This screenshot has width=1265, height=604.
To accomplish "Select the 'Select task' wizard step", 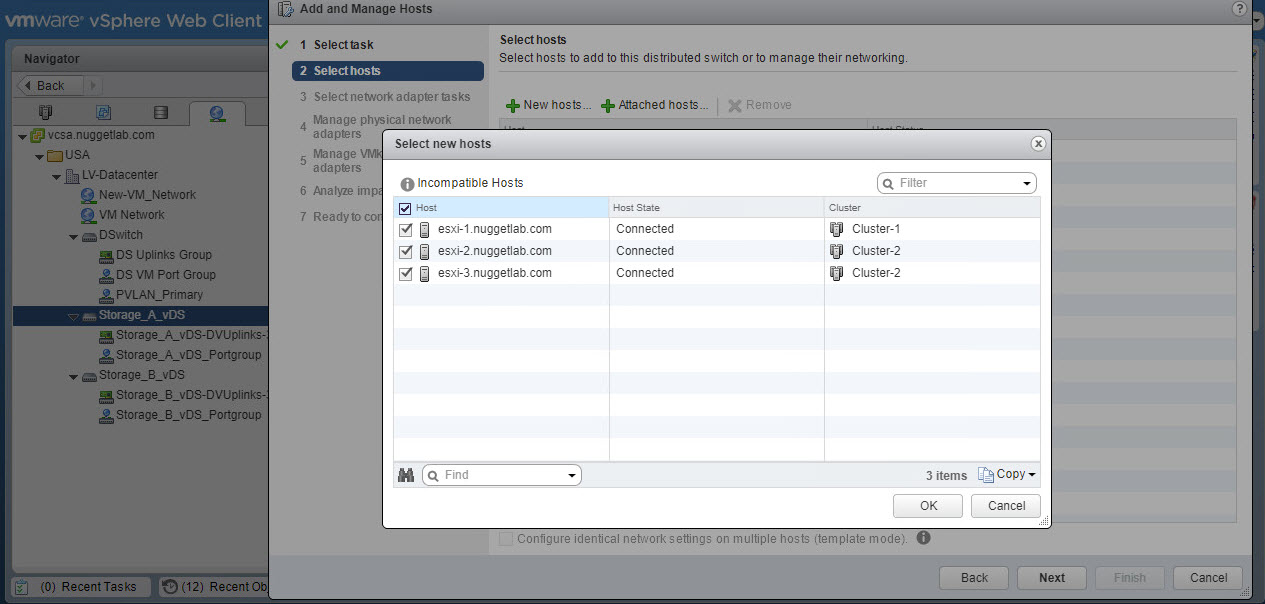I will coord(343,45).
